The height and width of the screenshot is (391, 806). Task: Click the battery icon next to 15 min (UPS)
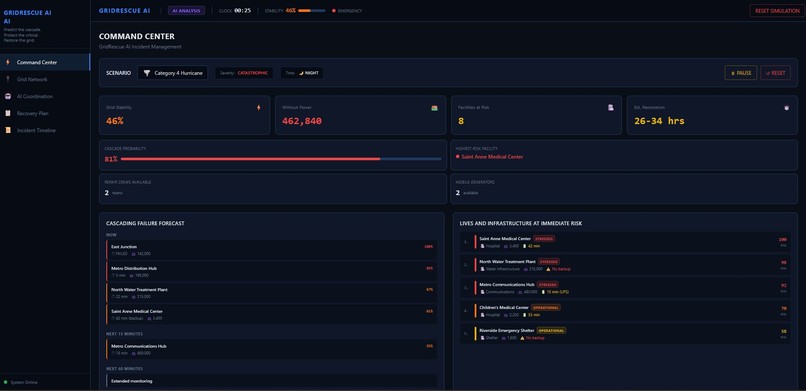tap(544, 292)
